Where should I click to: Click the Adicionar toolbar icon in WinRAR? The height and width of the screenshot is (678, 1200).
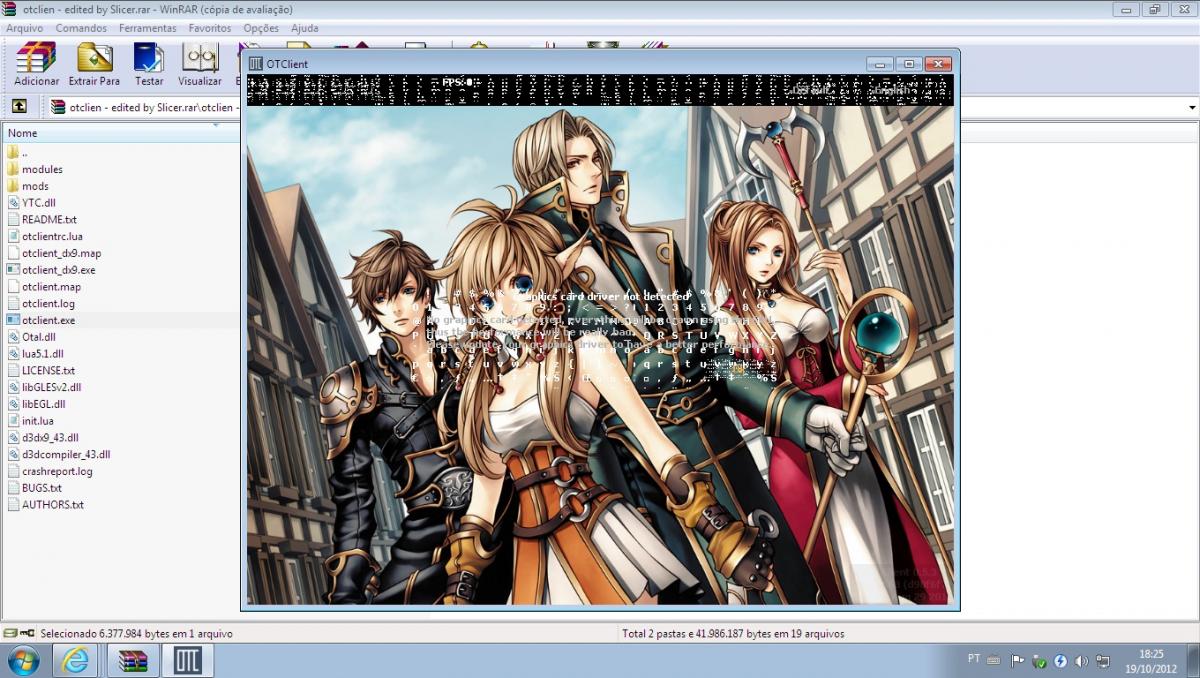[x=36, y=65]
